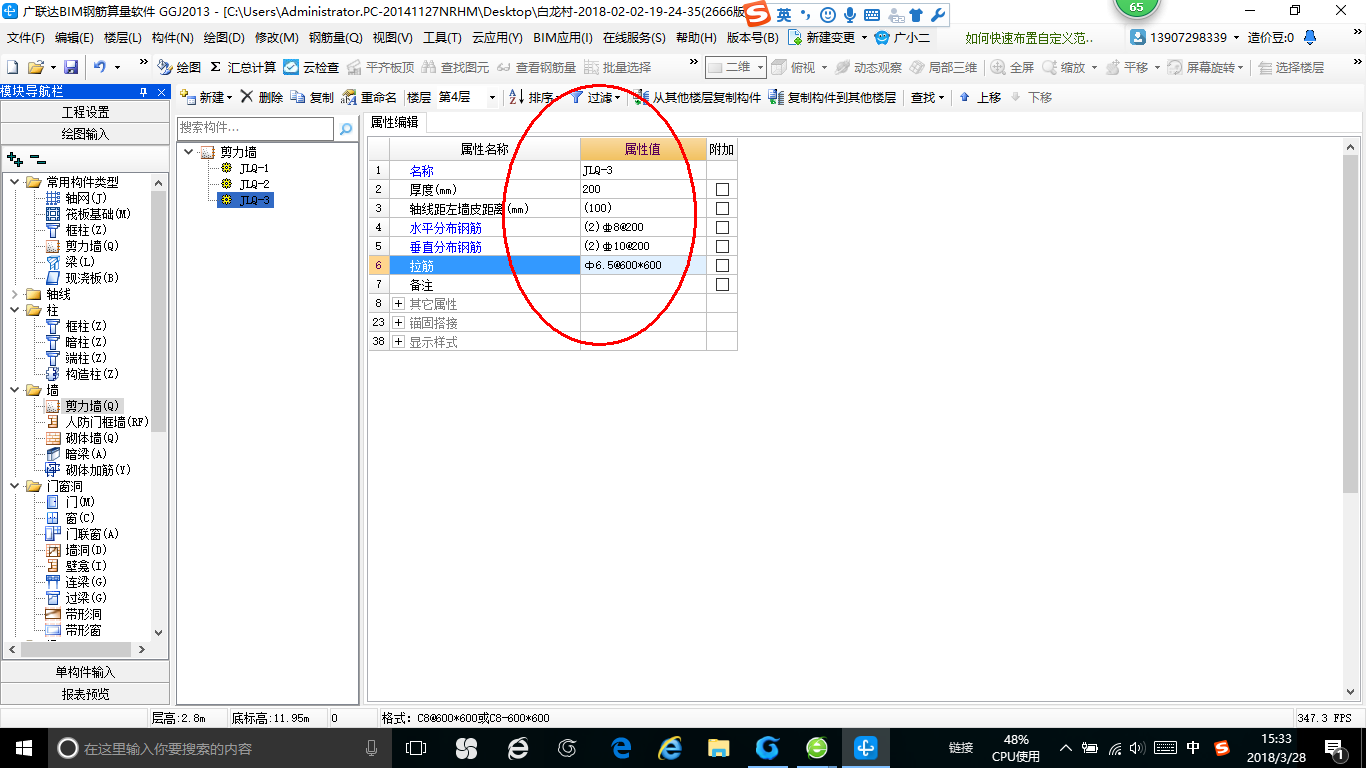Open the 工具(T) menu
This screenshot has height=768, width=1366.
pos(443,37)
